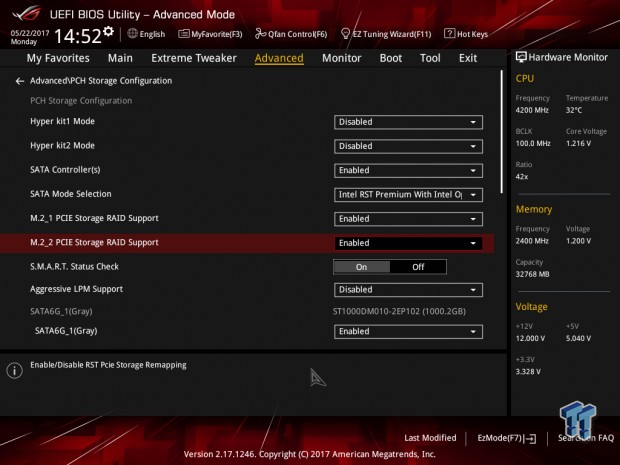Switch to My Favorites tab
This screenshot has height=465, width=620.
pos(58,58)
